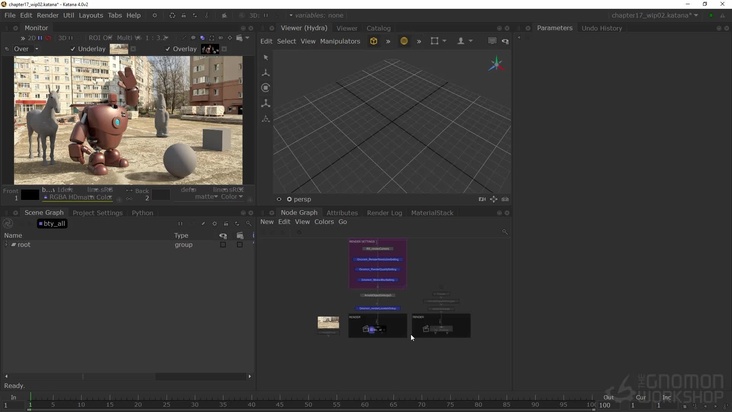The height and width of the screenshot is (412, 732).
Task: Click the blue sphere icon in Monitor toolbar
Action: [x=202, y=38]
